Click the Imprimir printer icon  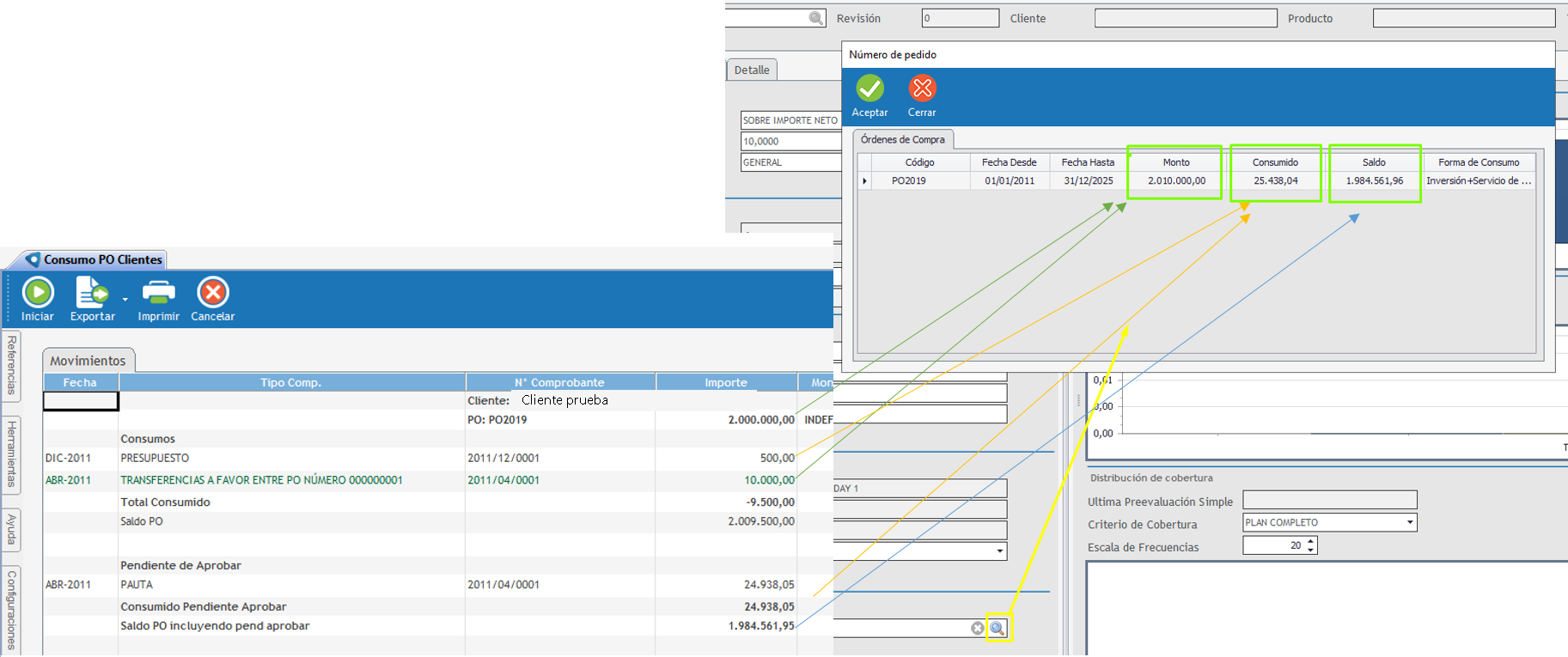[159, 293]
